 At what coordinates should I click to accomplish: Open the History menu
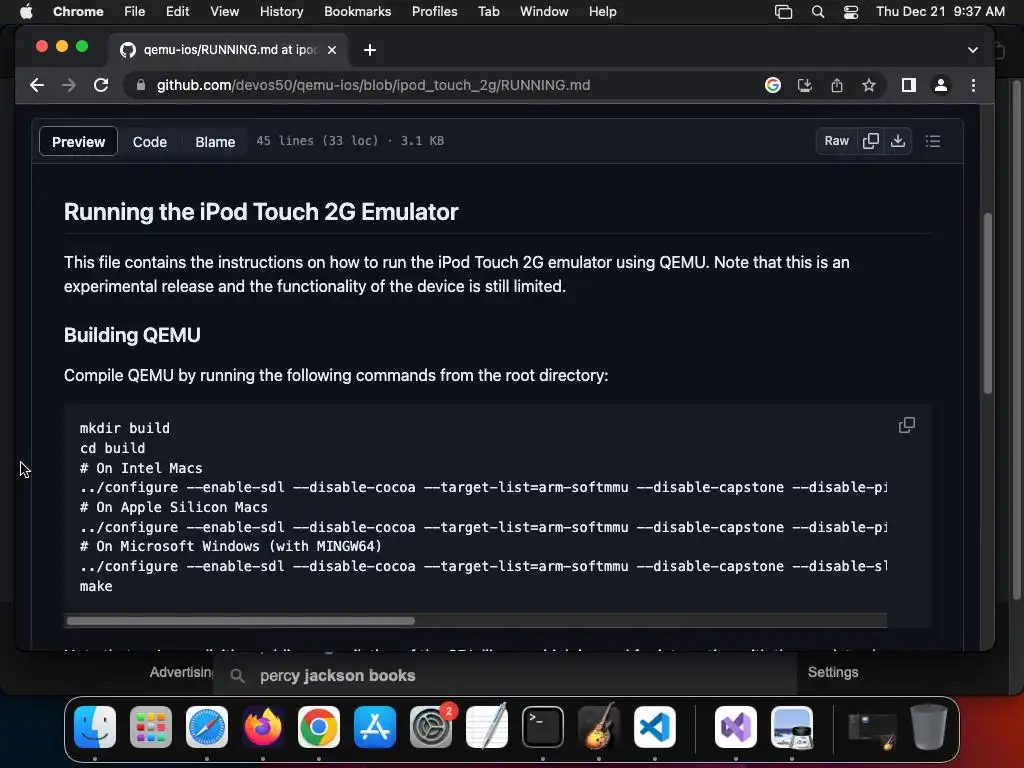(281, 12)
